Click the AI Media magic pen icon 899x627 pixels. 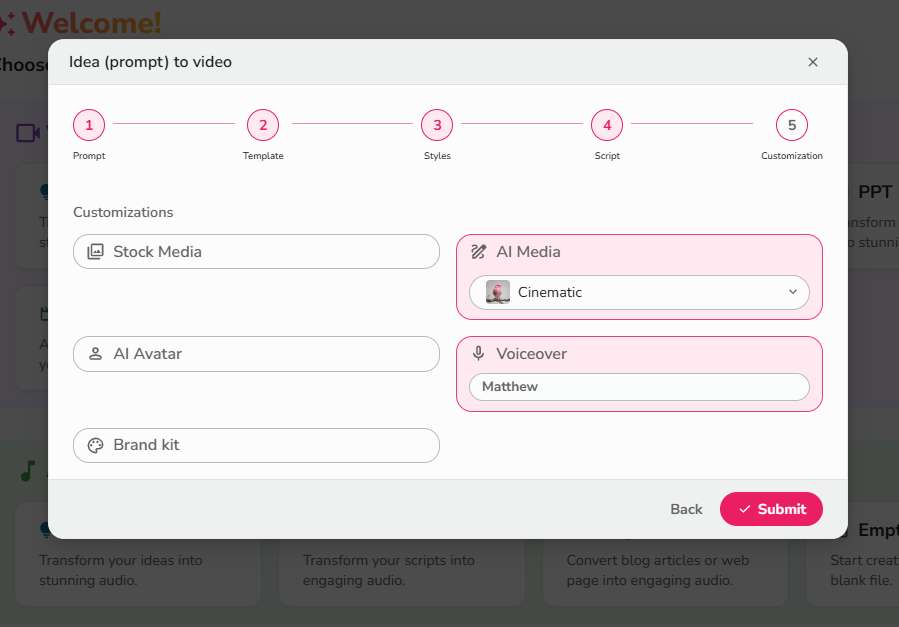pyautogui.click(x=479, y=252)
